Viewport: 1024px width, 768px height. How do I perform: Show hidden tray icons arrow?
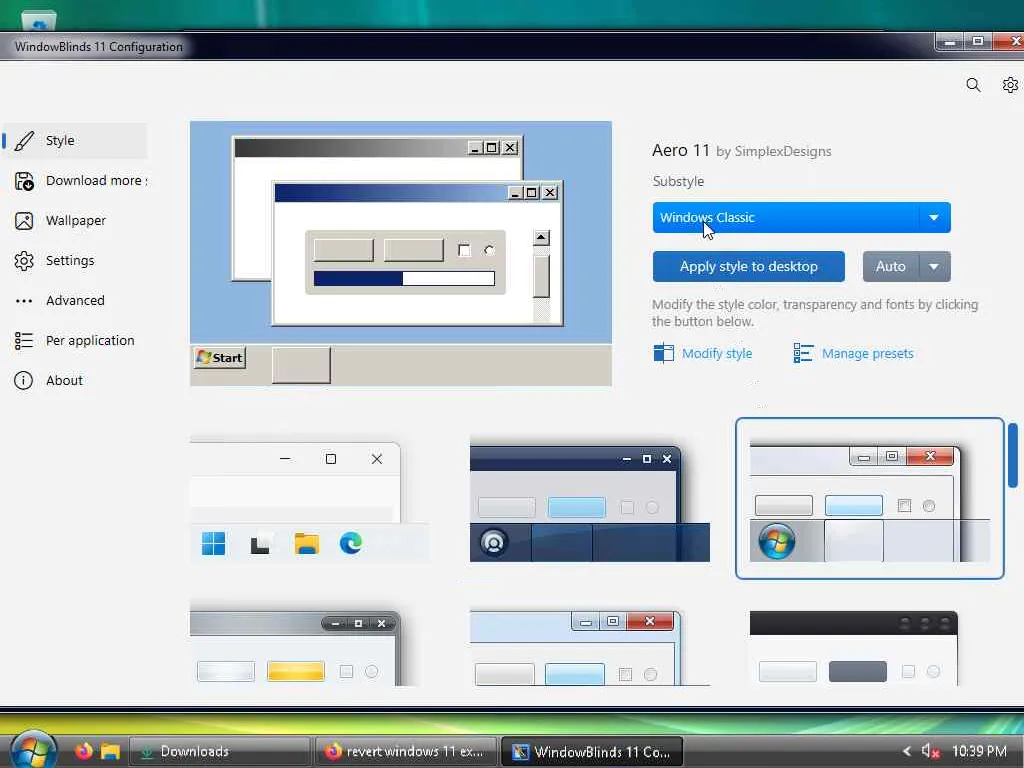(906, 751)
